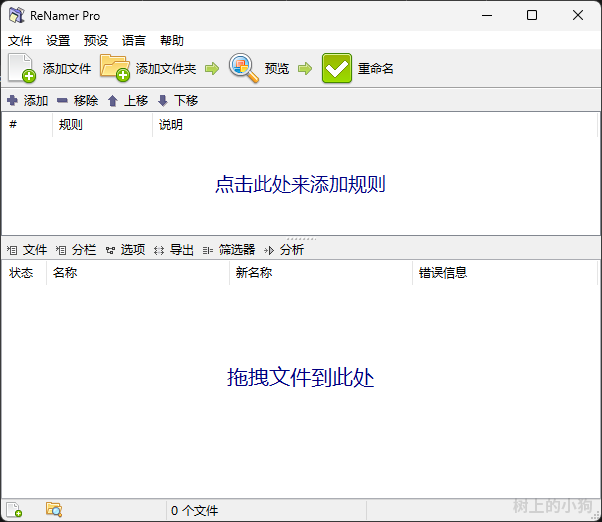Image resolution: width=602 pixels, height=522 pixels.
Task: Click 点击此处来添加规则 to add a rule
Action: [300, 185]
